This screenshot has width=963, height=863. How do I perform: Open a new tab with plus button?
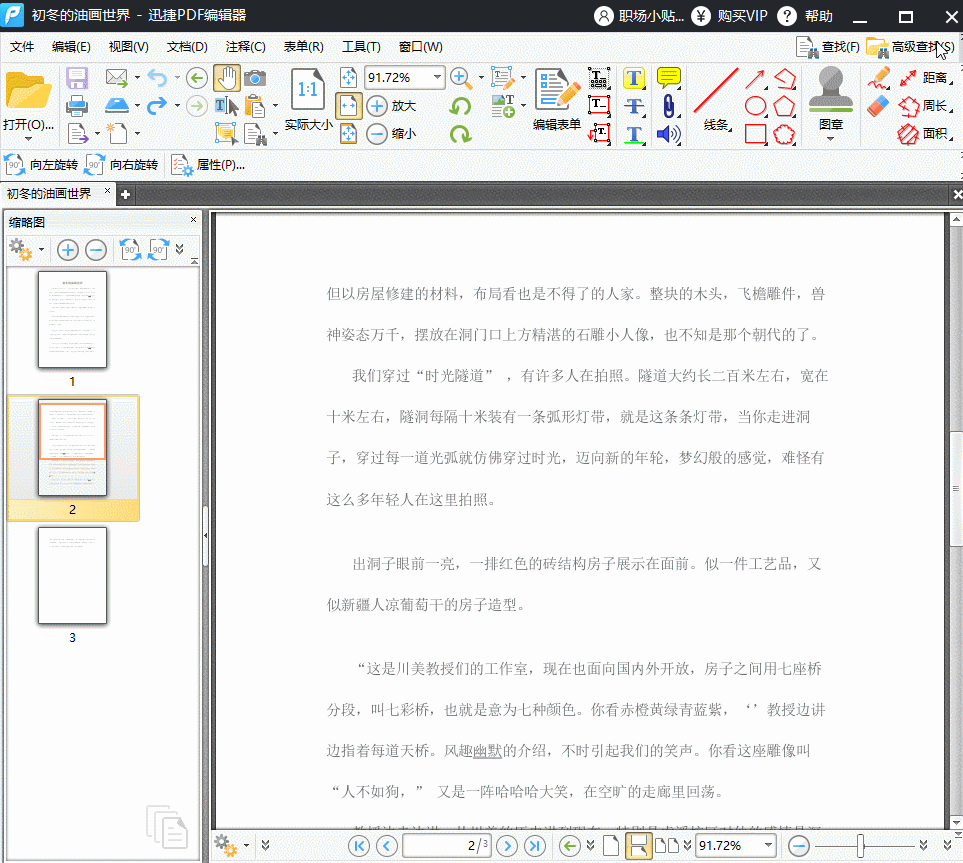125,194
